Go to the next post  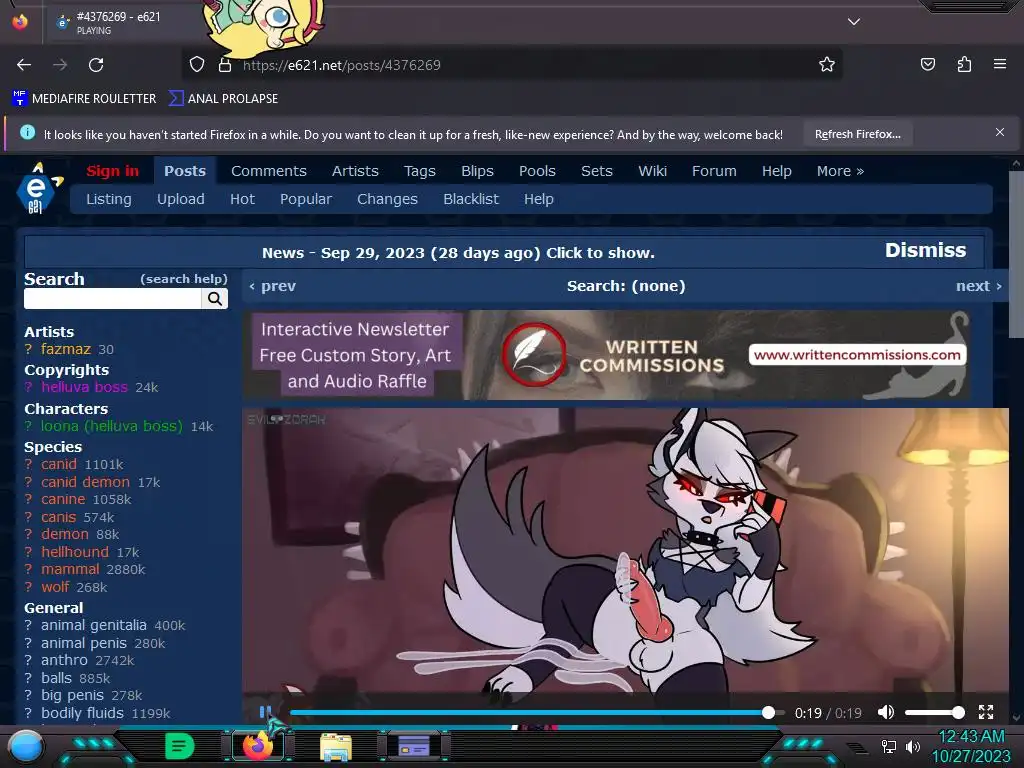(978, 286)
